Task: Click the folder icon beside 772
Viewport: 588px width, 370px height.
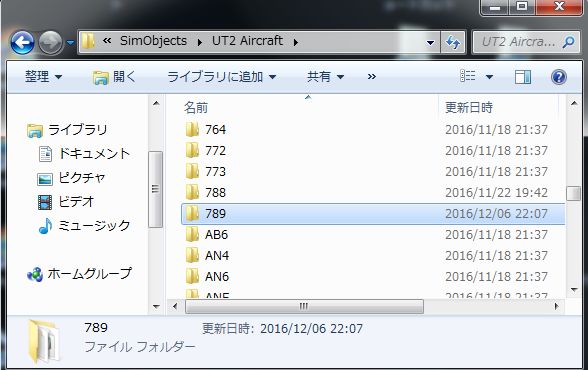Action: pyautogui.click(x=192, y=150)
